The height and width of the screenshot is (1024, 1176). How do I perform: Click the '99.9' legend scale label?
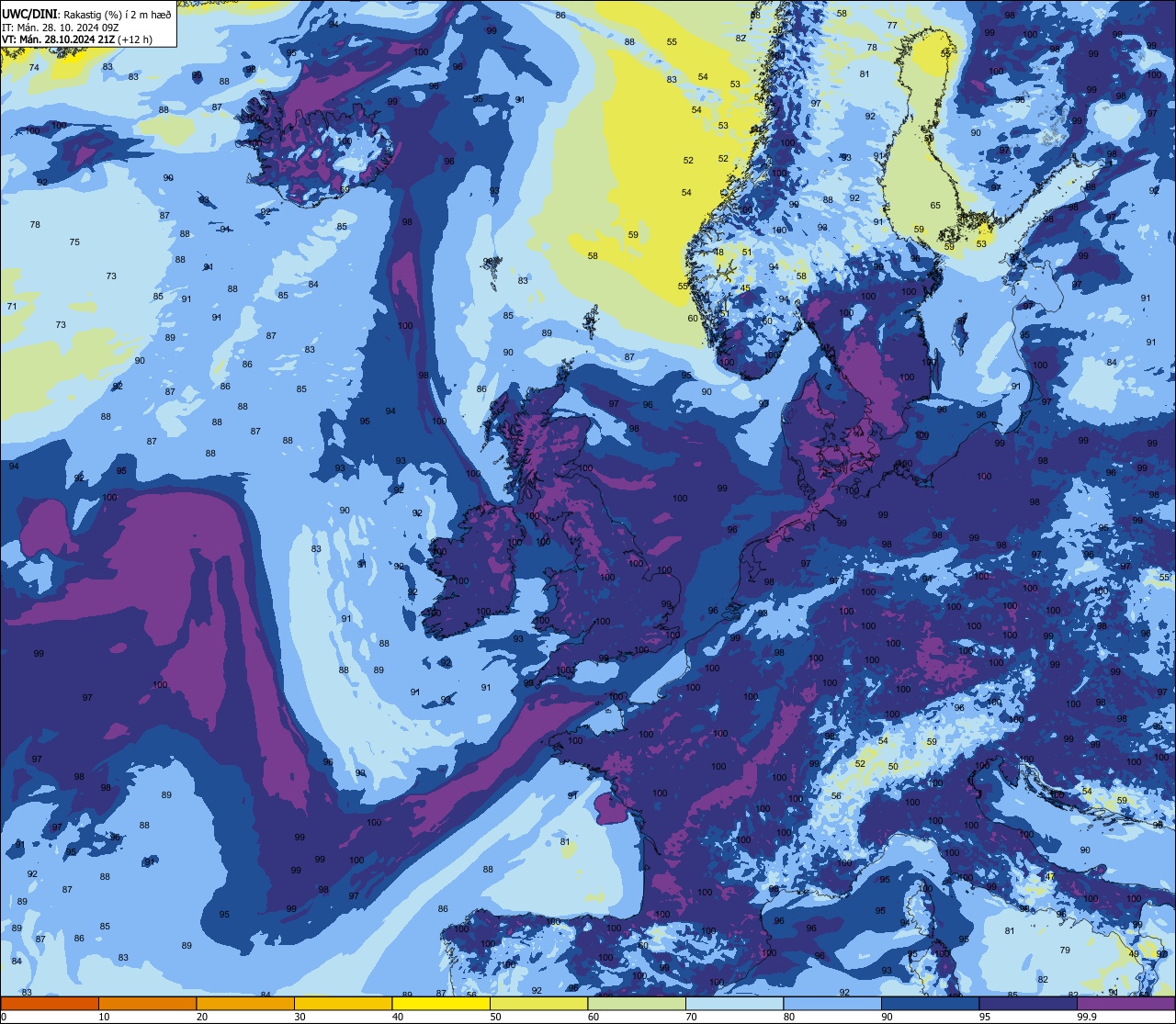tap(1087, 1017)
